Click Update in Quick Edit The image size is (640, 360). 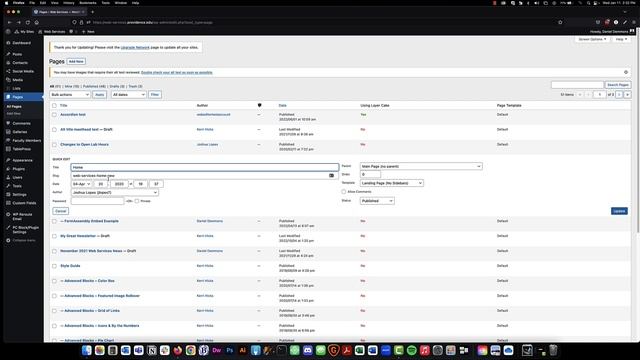pos(619,211)
